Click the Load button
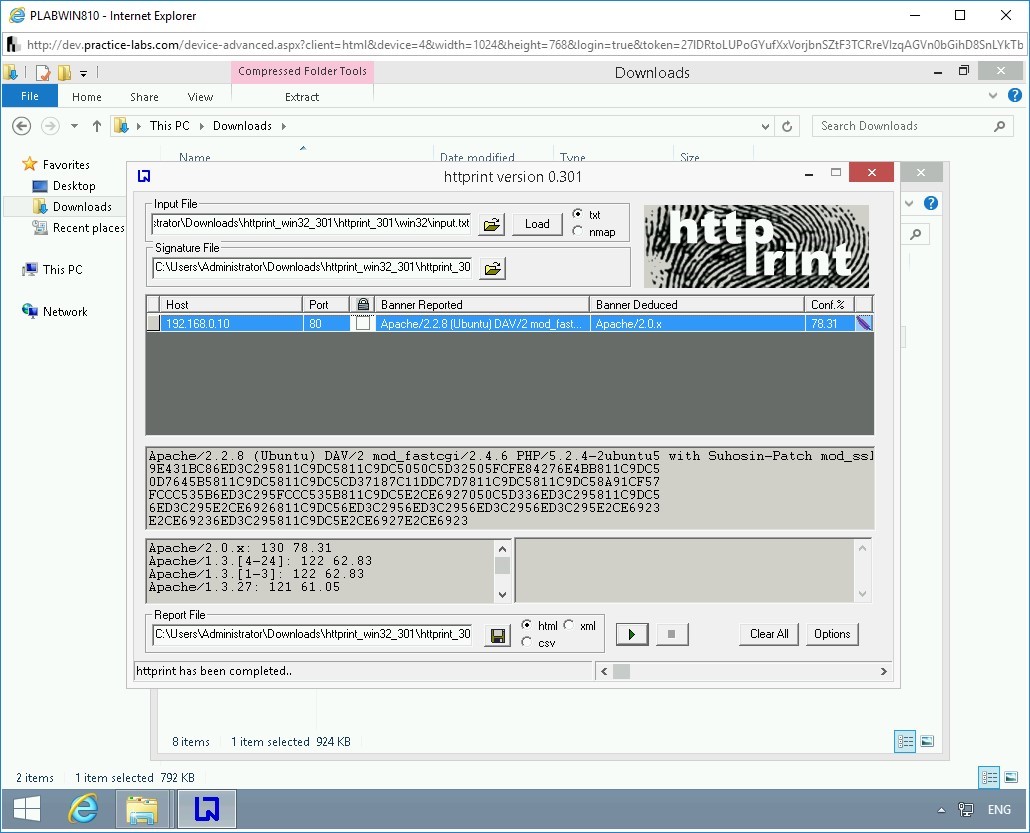1030x833 pixels. 537,224
